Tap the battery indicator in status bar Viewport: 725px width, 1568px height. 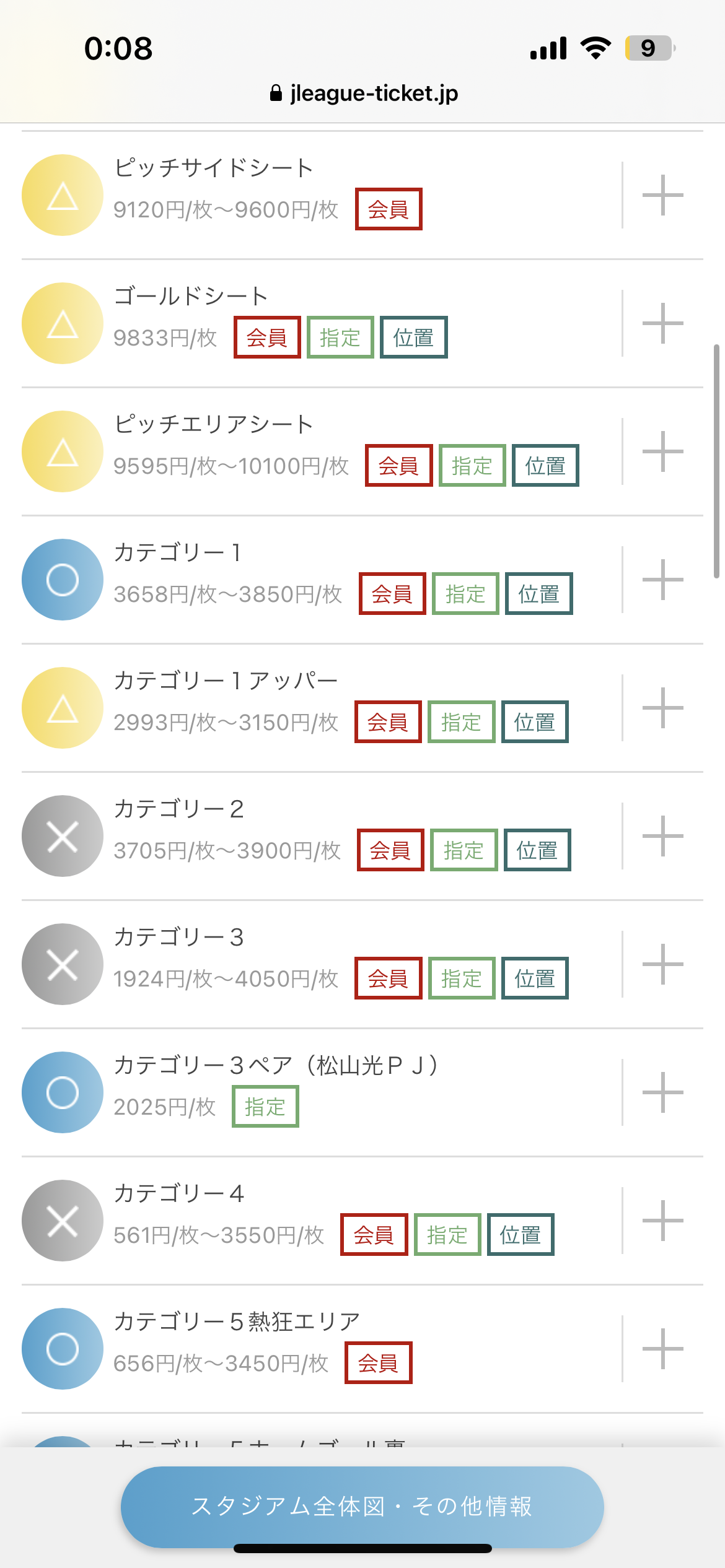point(649,48)
